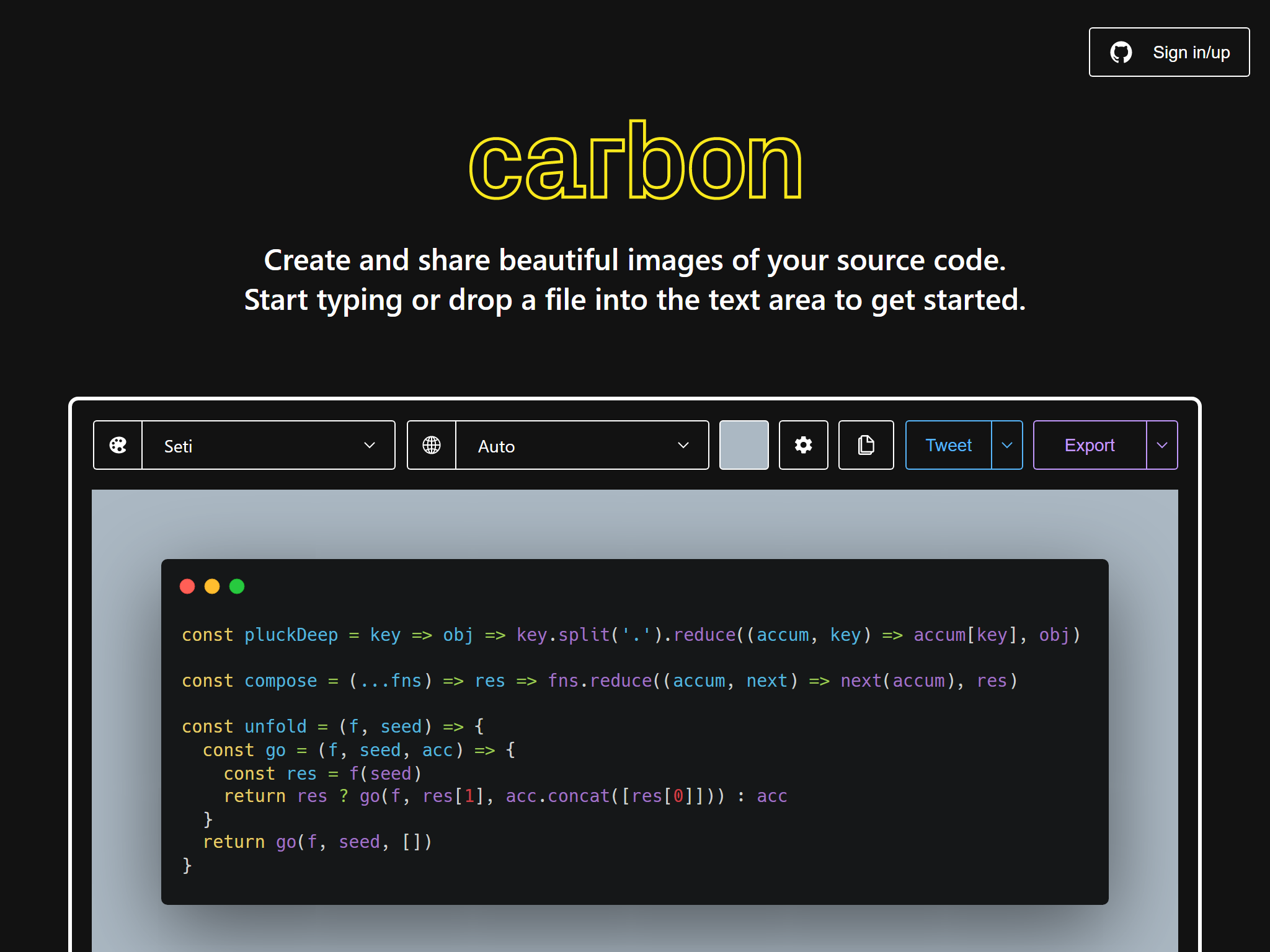Expand the Tweet options chevron
Screen dimensions: 1270x952
click(1006, 445)
